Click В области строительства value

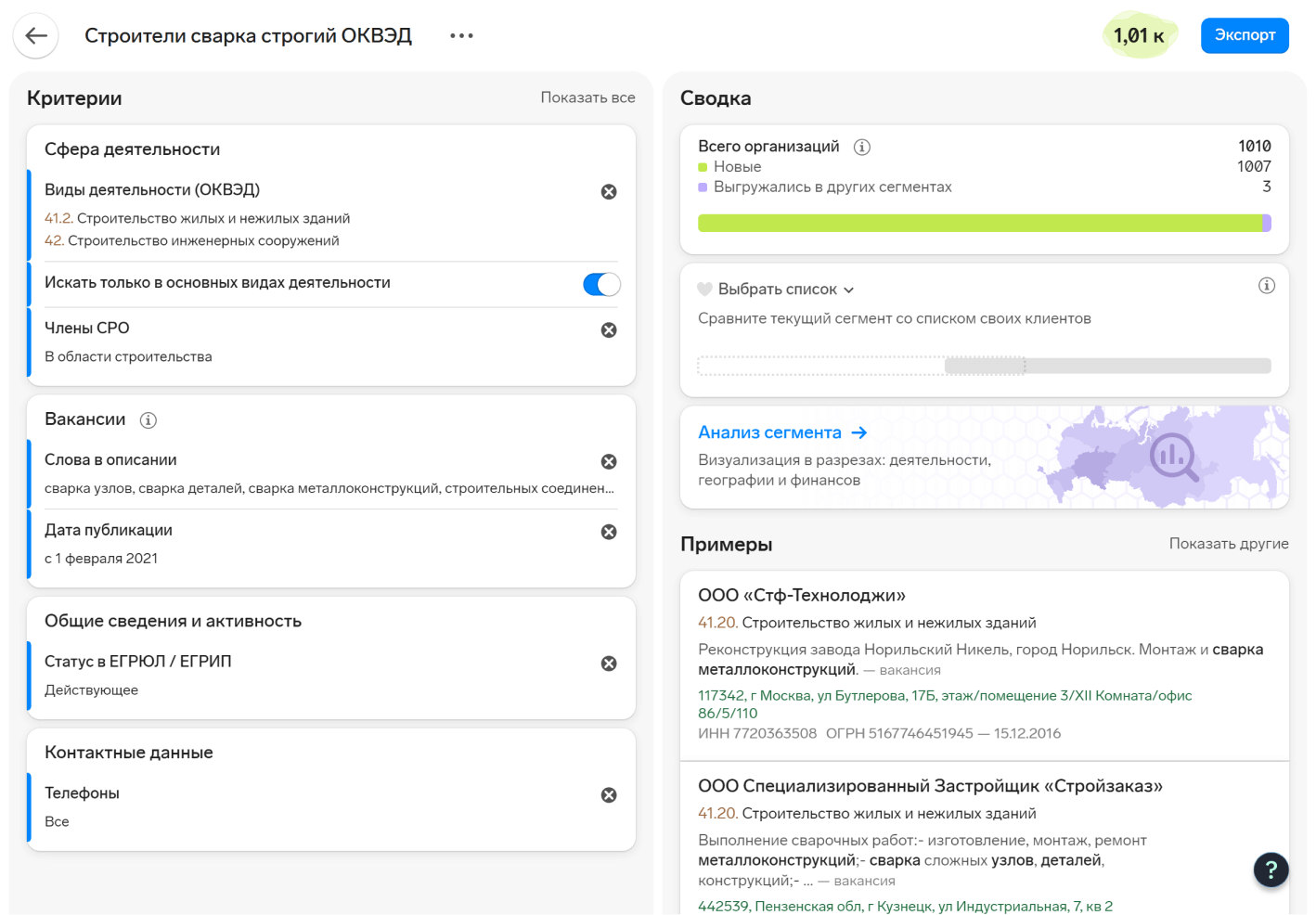click(x=128, y=357)
